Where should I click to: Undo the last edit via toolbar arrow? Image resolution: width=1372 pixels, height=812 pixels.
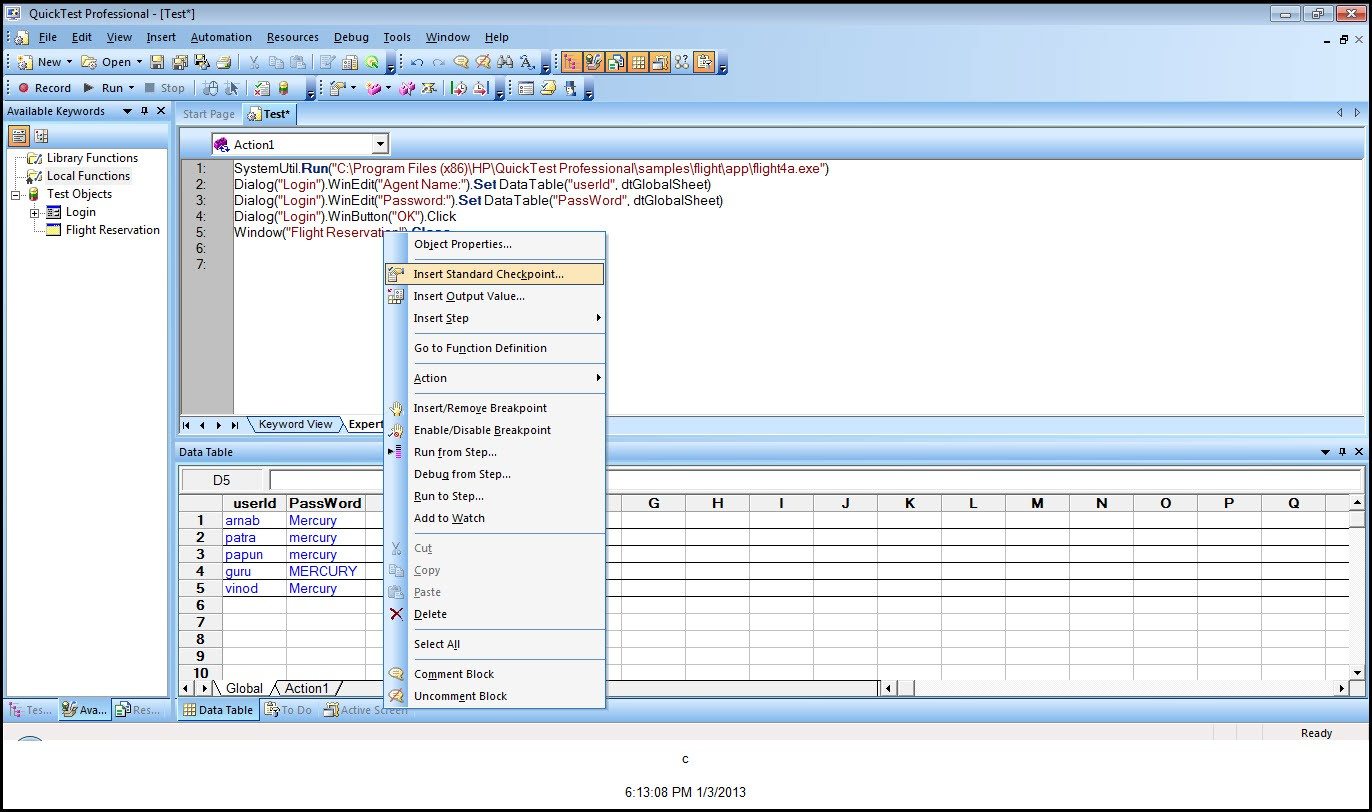click(417, 62)
